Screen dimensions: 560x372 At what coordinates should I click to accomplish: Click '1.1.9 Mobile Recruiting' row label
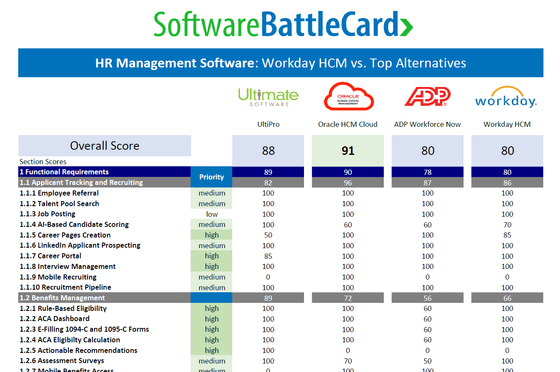58,277
